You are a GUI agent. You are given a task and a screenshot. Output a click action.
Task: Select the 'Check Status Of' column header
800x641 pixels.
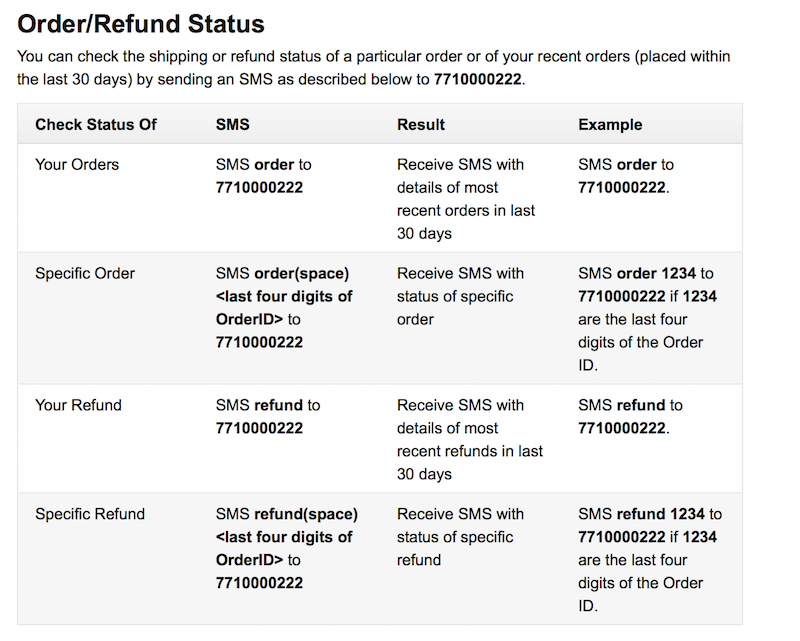click(95, 125)
